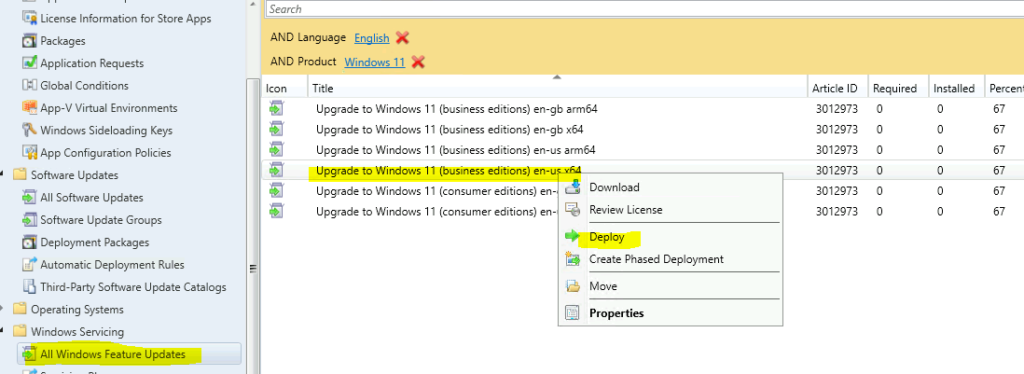Screen dimensions: 1024x374
Task: Select the Windows Servicing folder node
Action: 77,332
